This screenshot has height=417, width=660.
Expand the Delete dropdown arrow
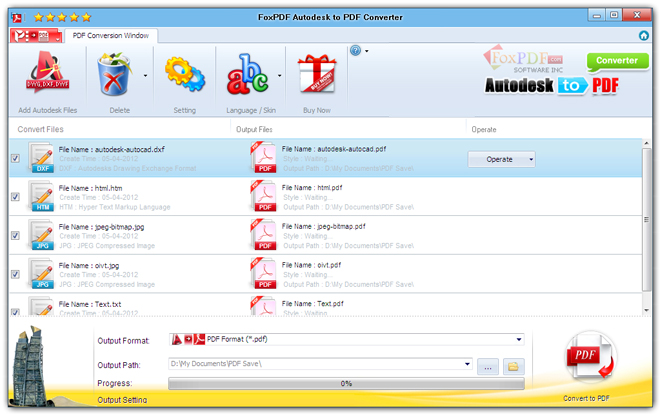point(146,76)
